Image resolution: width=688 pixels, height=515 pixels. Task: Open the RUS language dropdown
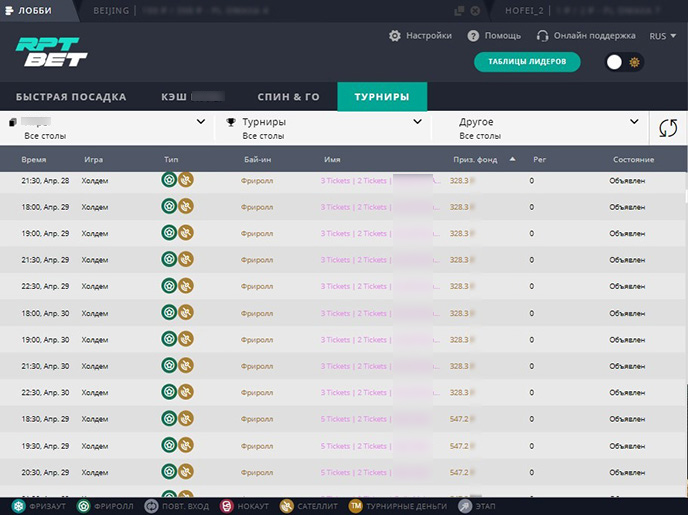tap(662, 36)
